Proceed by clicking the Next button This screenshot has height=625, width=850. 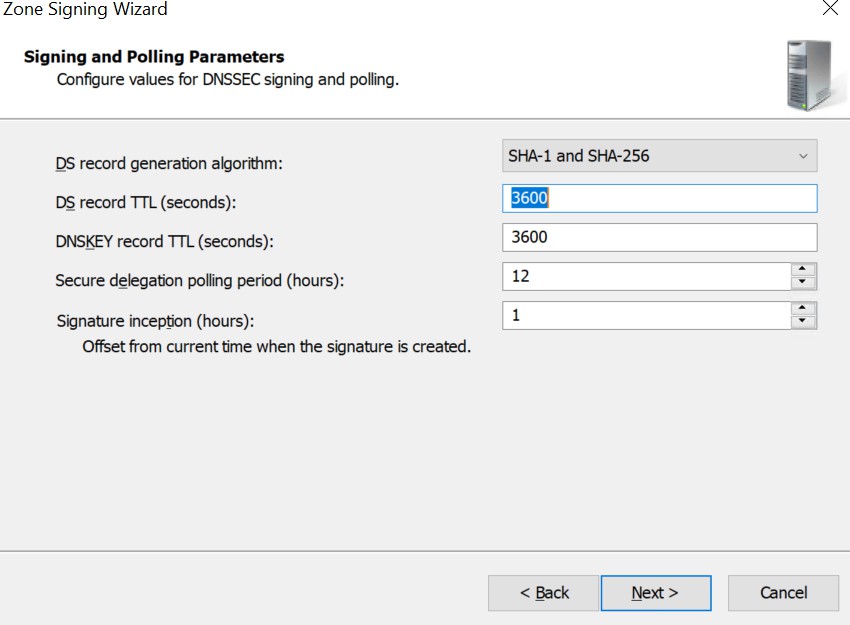(x=656, y=593)
